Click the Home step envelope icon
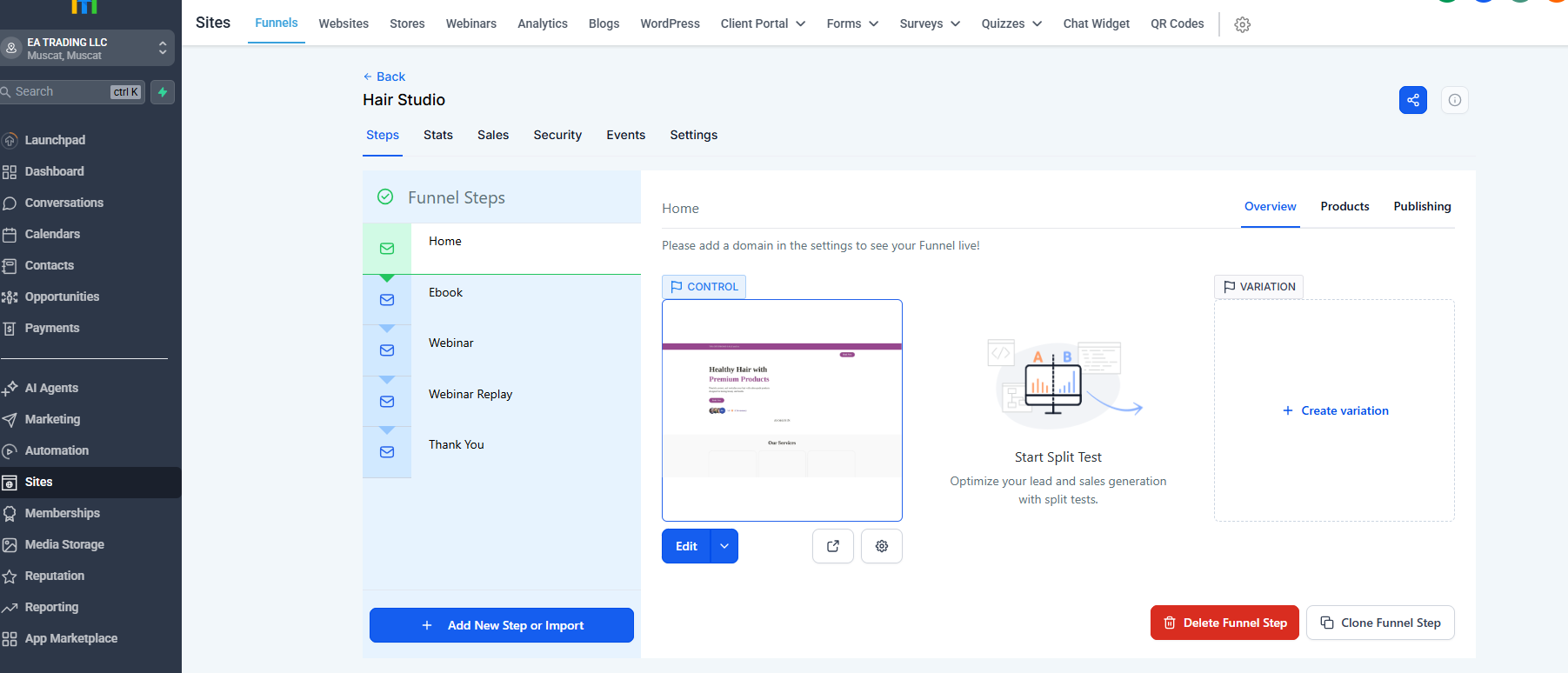The width and height of the screenshot is (1568, 673). coord(387,249)
